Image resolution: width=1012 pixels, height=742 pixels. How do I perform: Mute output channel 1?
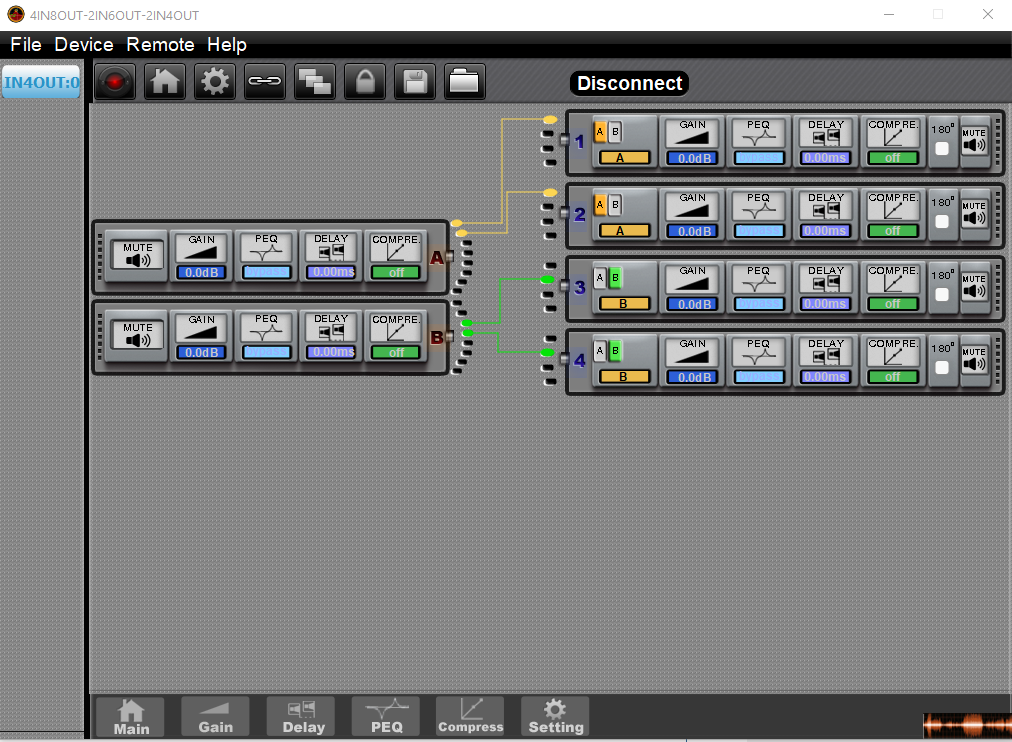(x=974, y=141)
